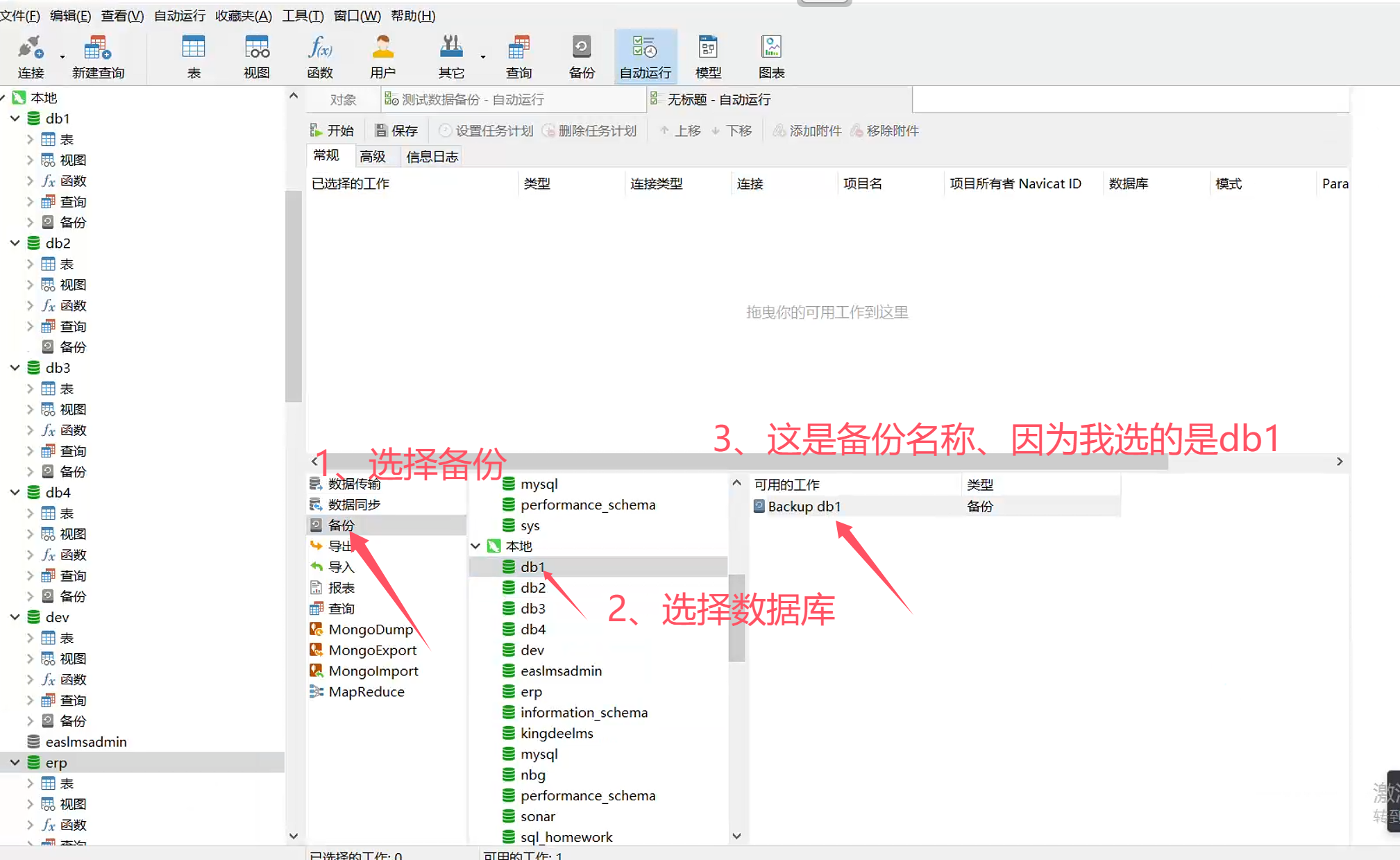Switch to 高级 tab

(373, 156)
